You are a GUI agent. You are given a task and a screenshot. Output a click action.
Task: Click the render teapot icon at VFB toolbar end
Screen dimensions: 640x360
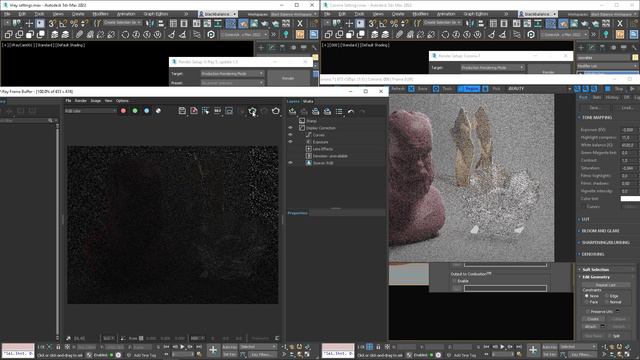coord(276,111)
